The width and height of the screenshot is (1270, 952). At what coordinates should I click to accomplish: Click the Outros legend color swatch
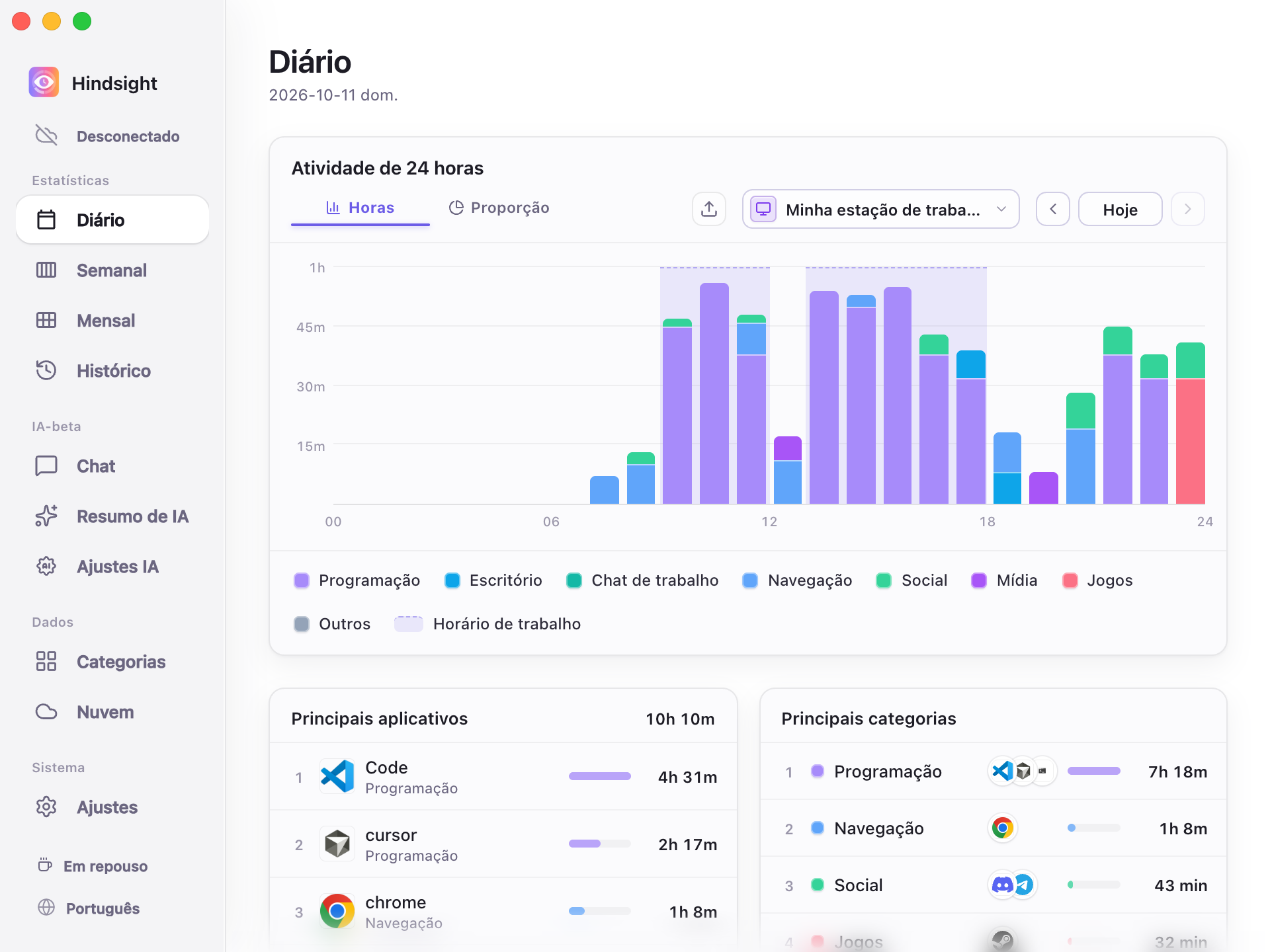coord(302,624)
